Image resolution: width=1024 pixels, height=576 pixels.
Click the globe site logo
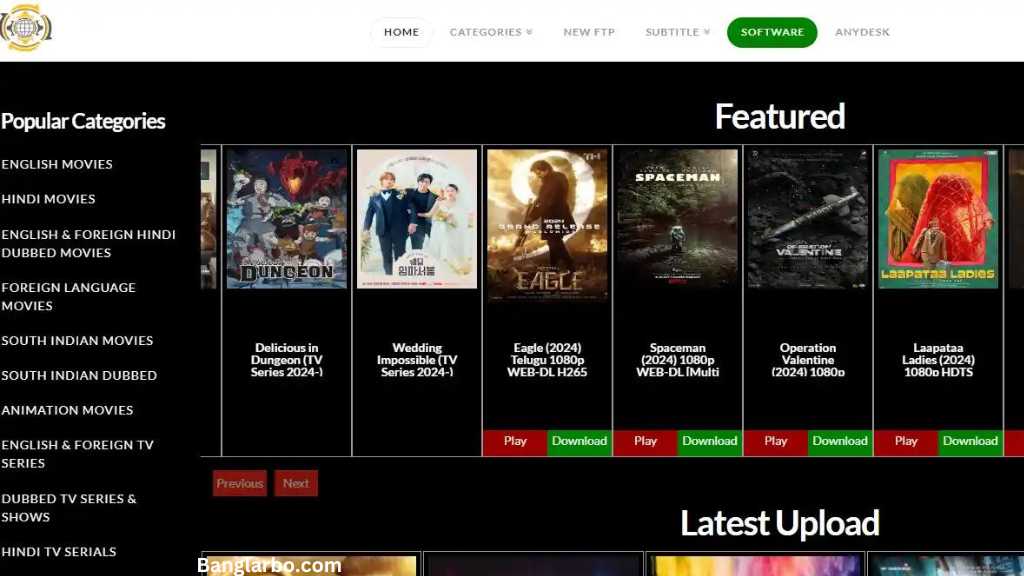(x=25, y=27)
